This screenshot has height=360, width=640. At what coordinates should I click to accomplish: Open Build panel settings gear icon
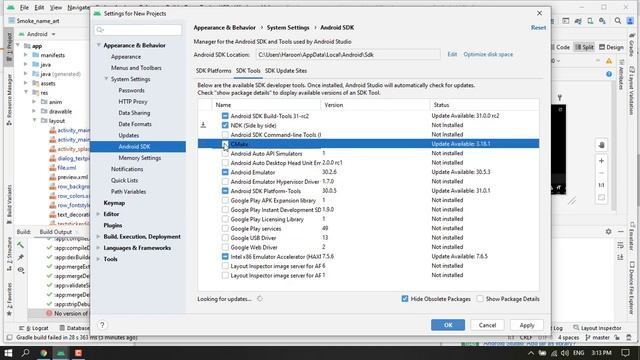click(x=609, y=231)
